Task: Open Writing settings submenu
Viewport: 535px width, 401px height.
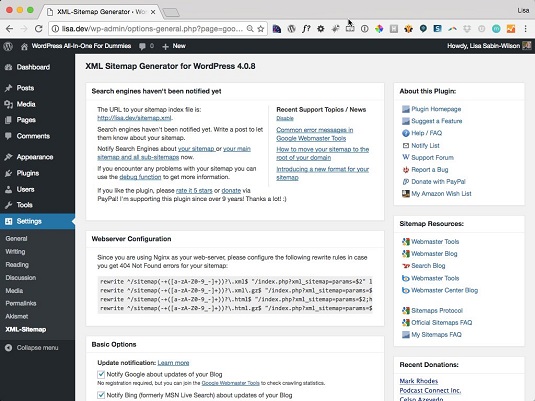Action: (15, 252)
